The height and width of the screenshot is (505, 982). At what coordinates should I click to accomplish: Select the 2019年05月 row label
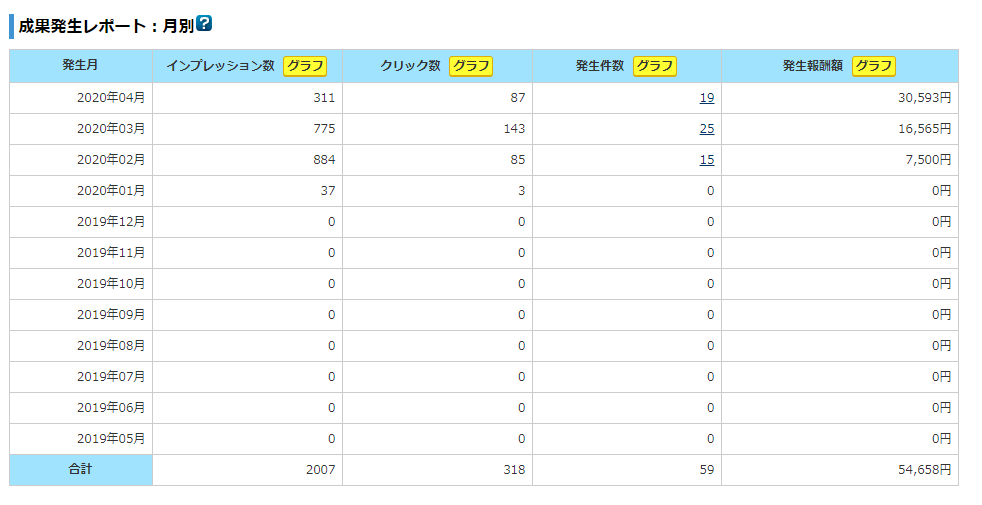click(x=111, y=439)
